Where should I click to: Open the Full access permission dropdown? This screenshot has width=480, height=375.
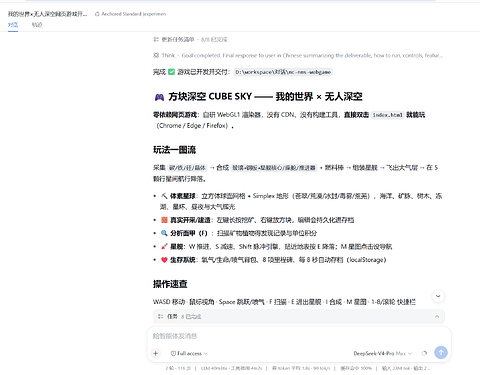(189, 353)
